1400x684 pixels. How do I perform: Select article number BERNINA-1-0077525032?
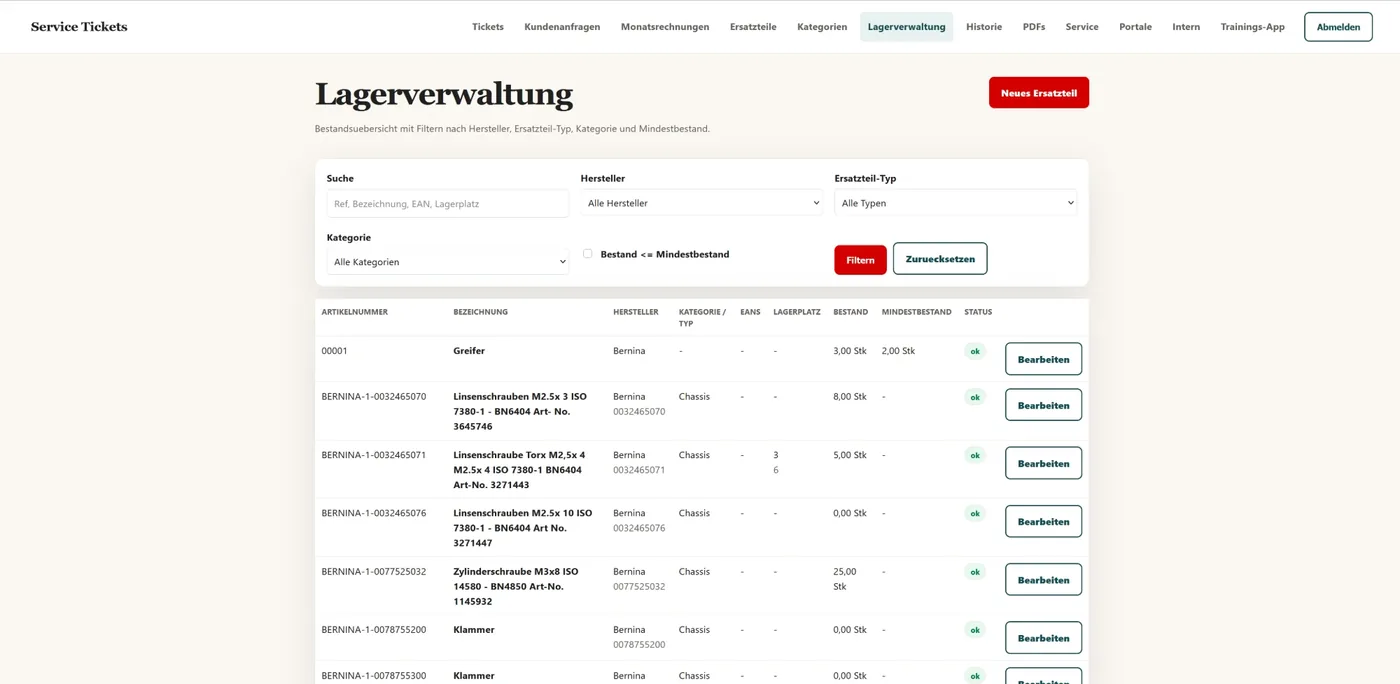coord(374,571)
